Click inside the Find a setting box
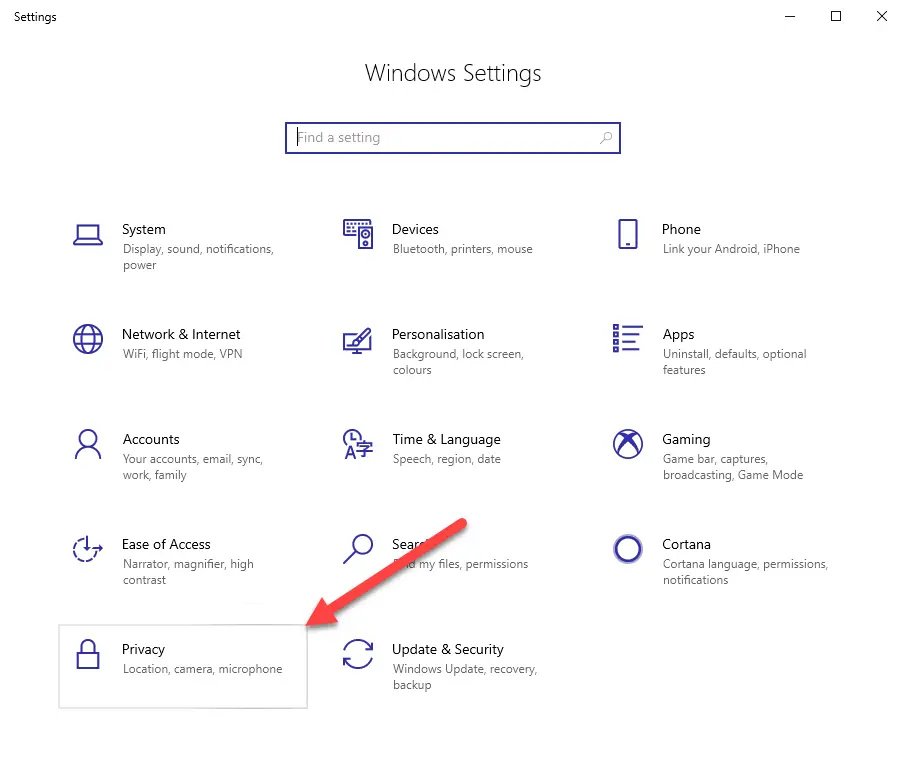Image resolution: width=905 pixels, height=763 pixels. (452, 137)
